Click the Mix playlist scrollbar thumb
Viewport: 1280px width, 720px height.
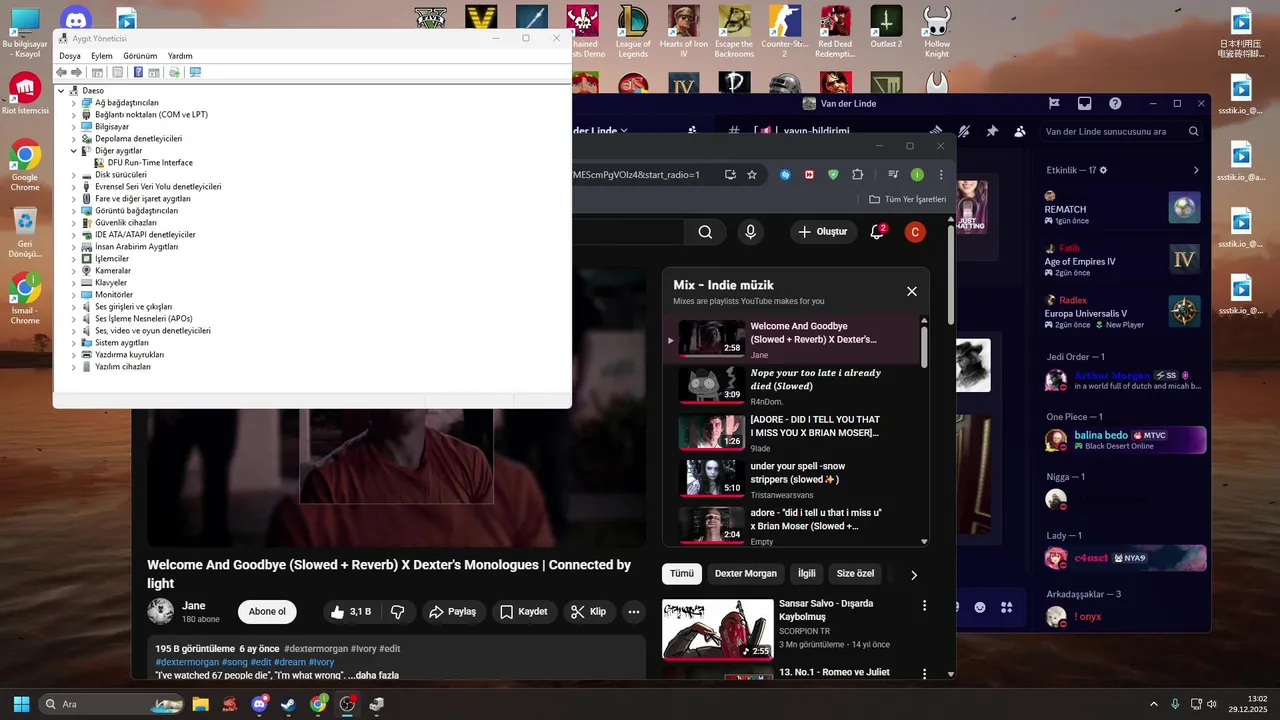point(924,346)
